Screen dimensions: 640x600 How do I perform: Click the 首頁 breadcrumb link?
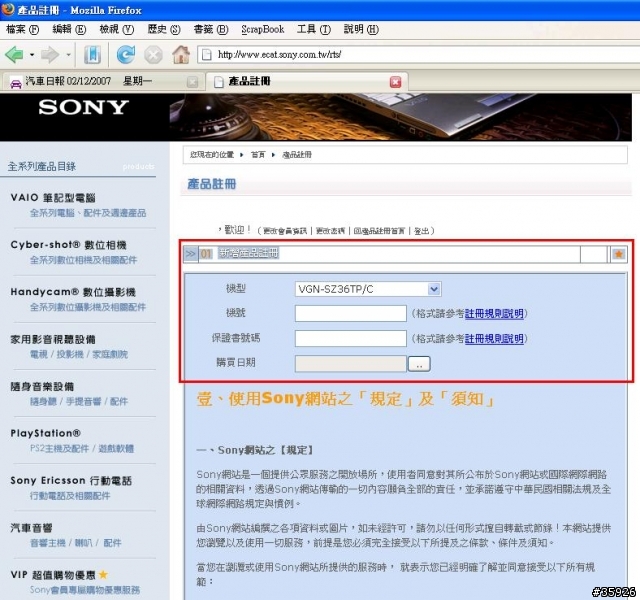pyautogui.click(x=258, y=155)
